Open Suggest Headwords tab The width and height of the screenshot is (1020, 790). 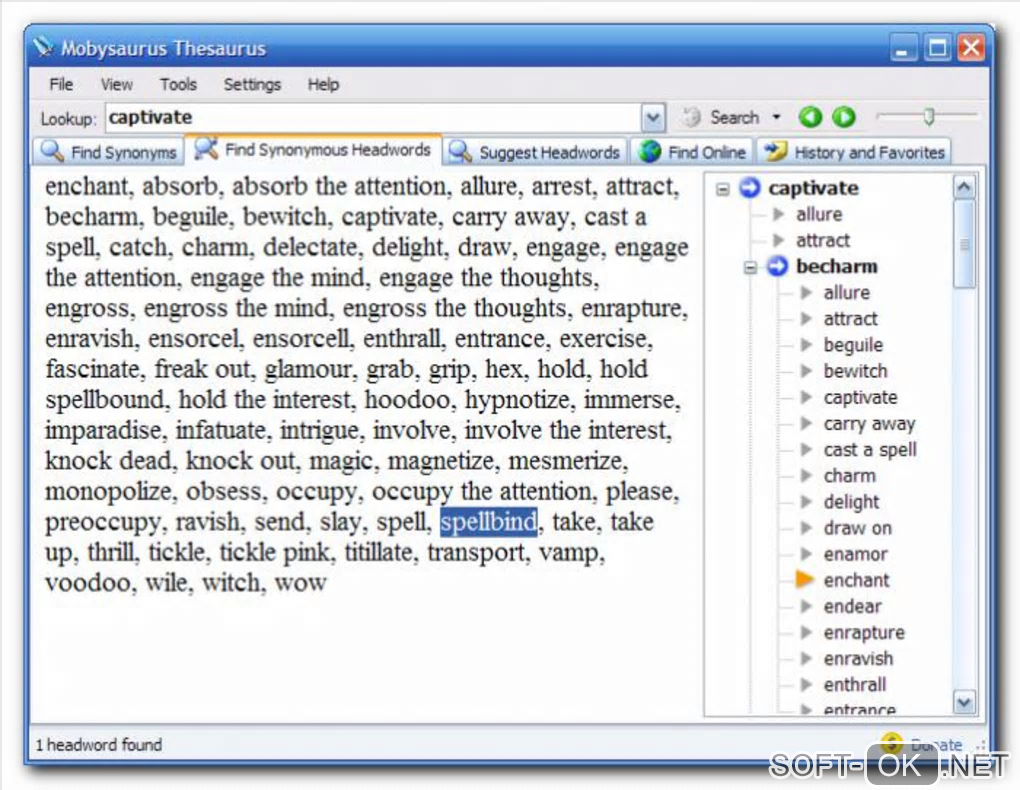point(535,152)
